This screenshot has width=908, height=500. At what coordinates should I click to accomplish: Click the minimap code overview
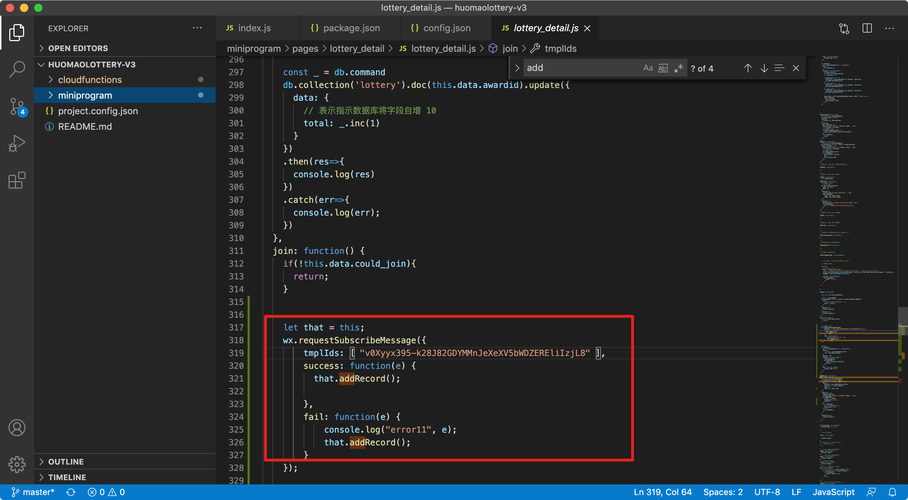click(857, 269)
